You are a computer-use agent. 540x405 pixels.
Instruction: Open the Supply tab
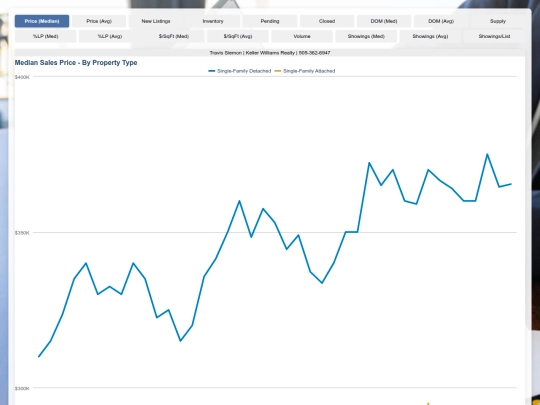pyautogui.click(x=498, y=21)
